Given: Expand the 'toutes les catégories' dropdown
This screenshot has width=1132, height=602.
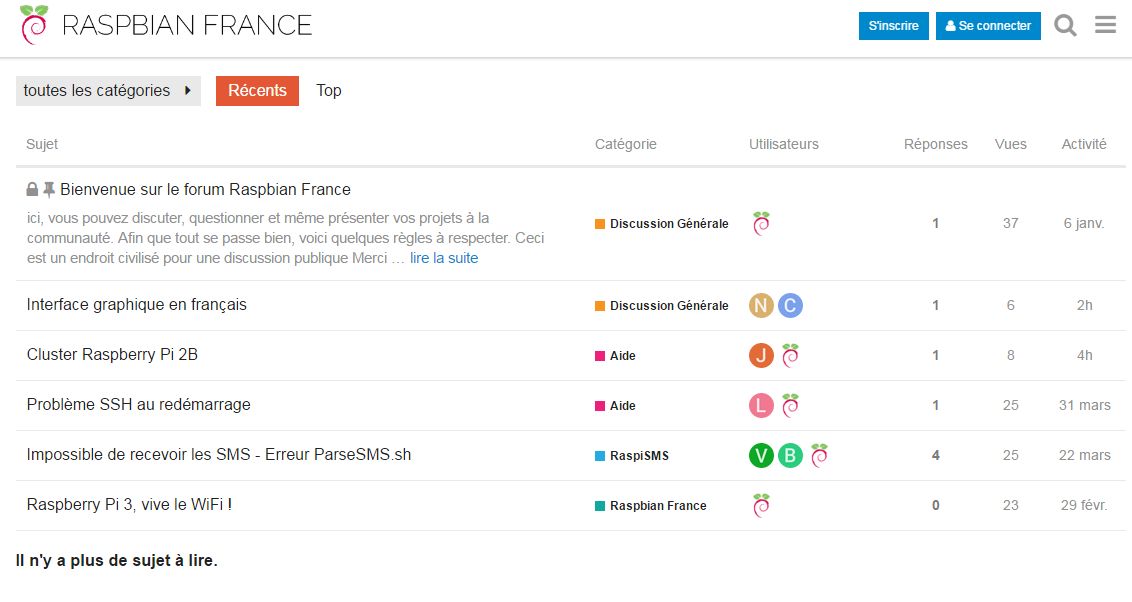Looking at the screenshot, I should point(108,91).
